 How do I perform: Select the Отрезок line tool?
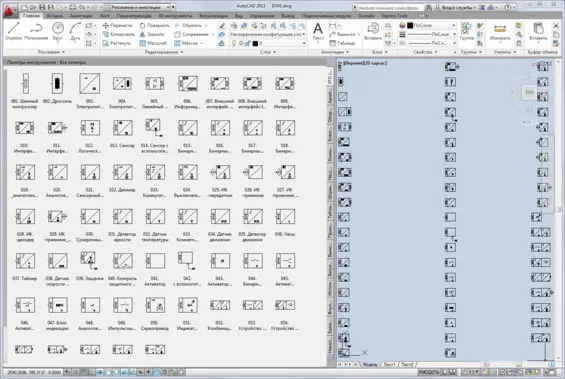click(x=14, y=31)
